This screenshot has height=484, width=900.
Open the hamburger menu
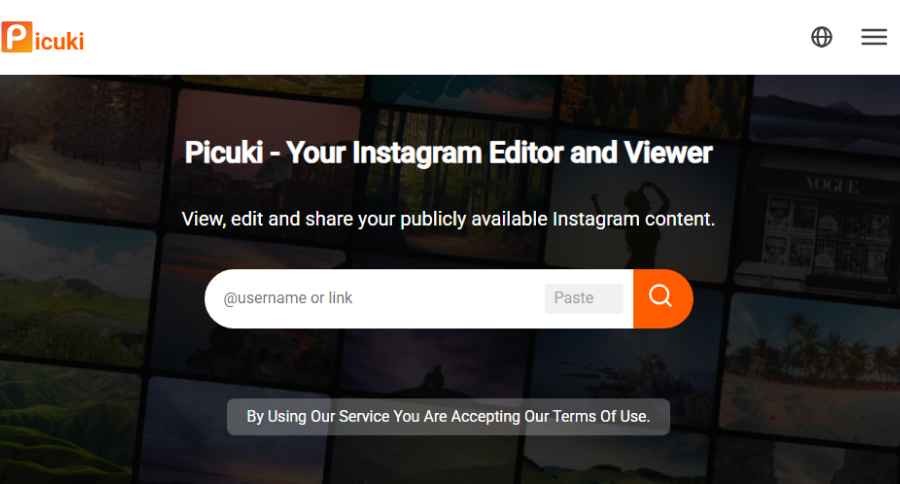coord(874,37)
